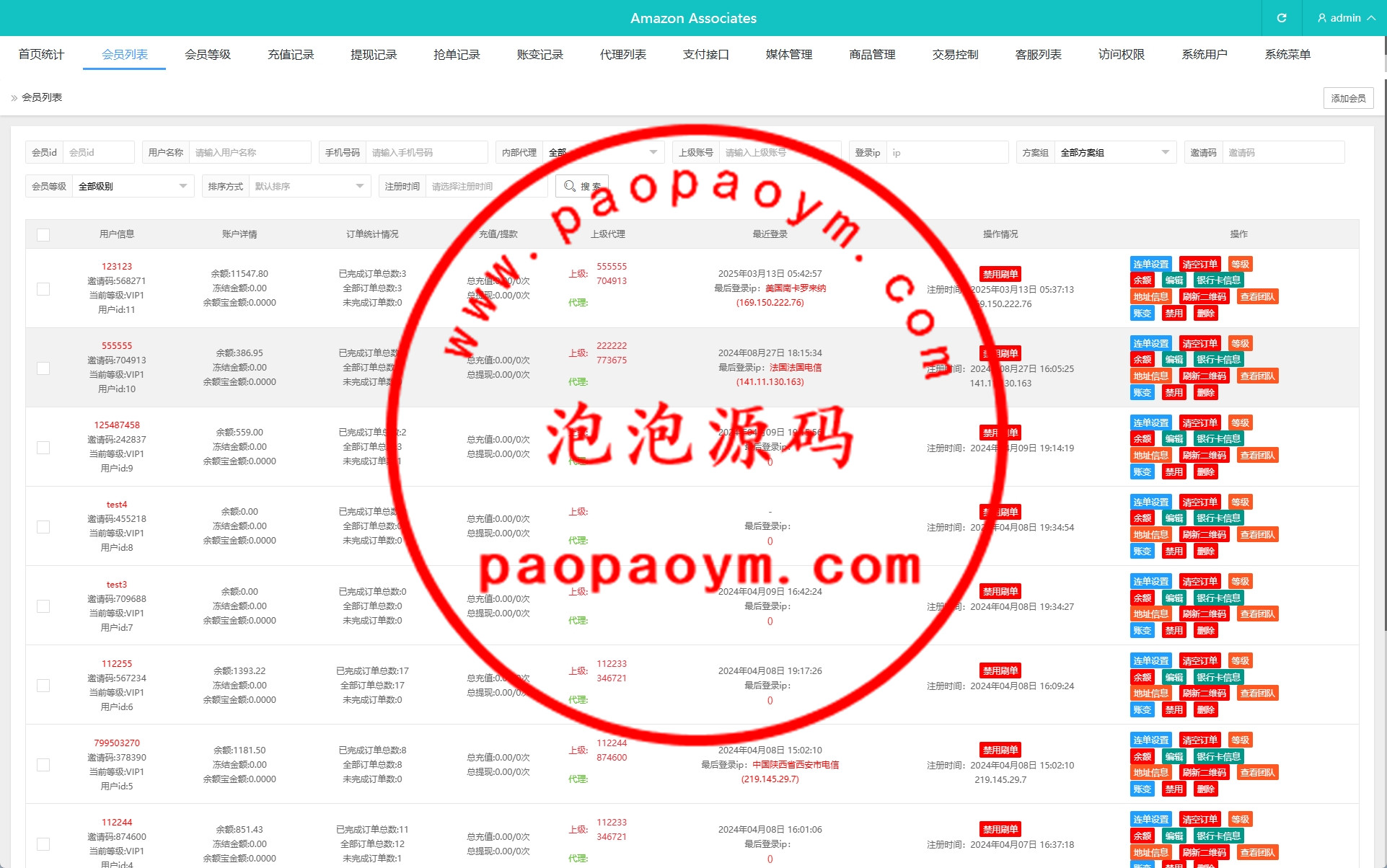Click username link 123123
Screen dimensions: 1387x868
coord(117,266)
